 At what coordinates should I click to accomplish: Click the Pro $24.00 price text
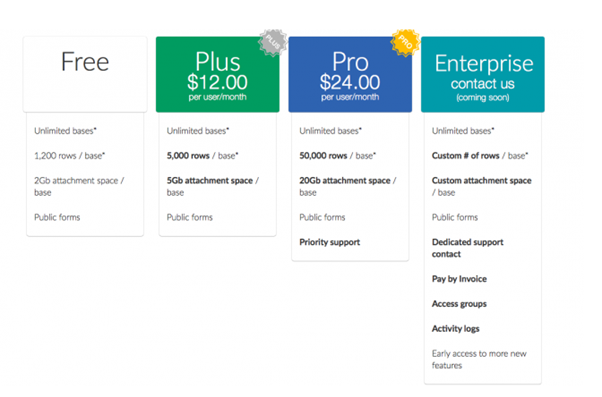pos(350,82)
